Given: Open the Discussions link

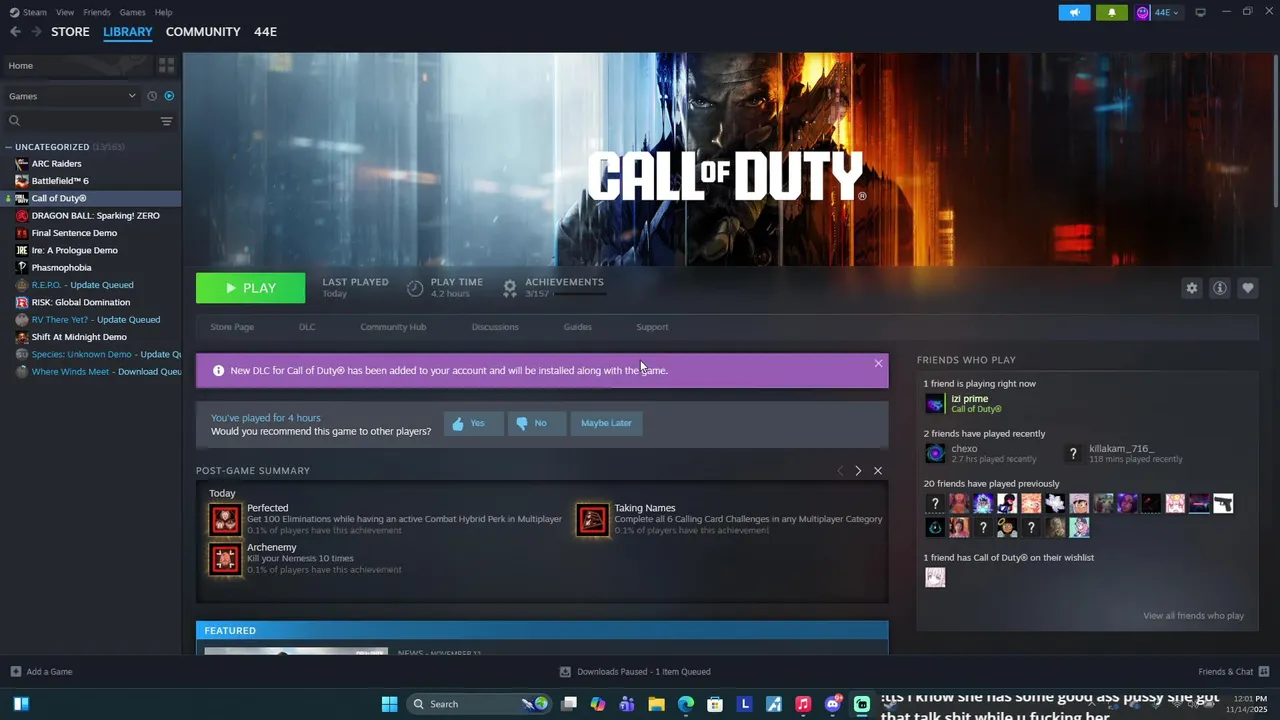Looking at the screenshot, I should coord(495,327).
